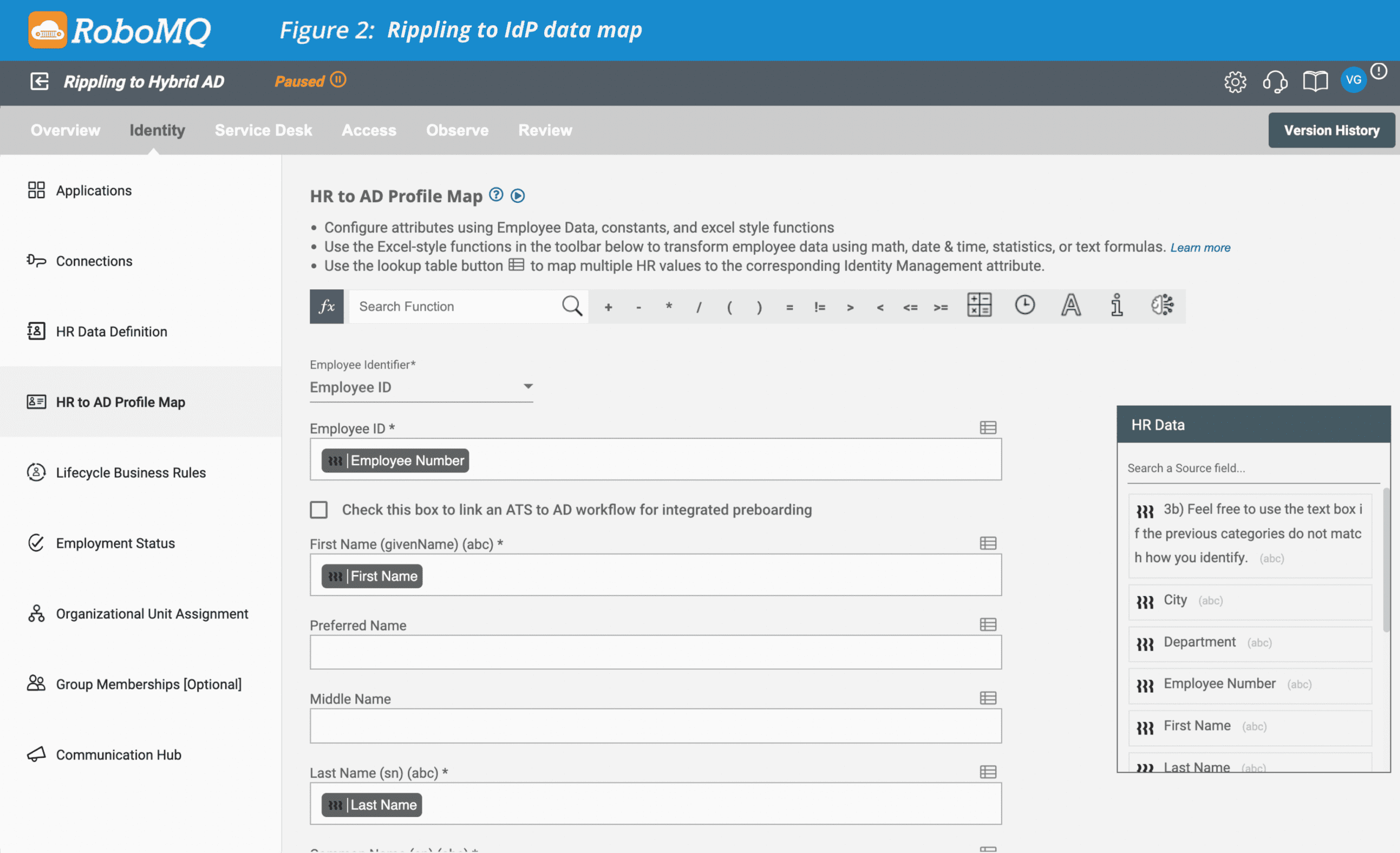Click the Version History button
The width and height of the screenshot is (1400, 853).
tap(1331, 130)
